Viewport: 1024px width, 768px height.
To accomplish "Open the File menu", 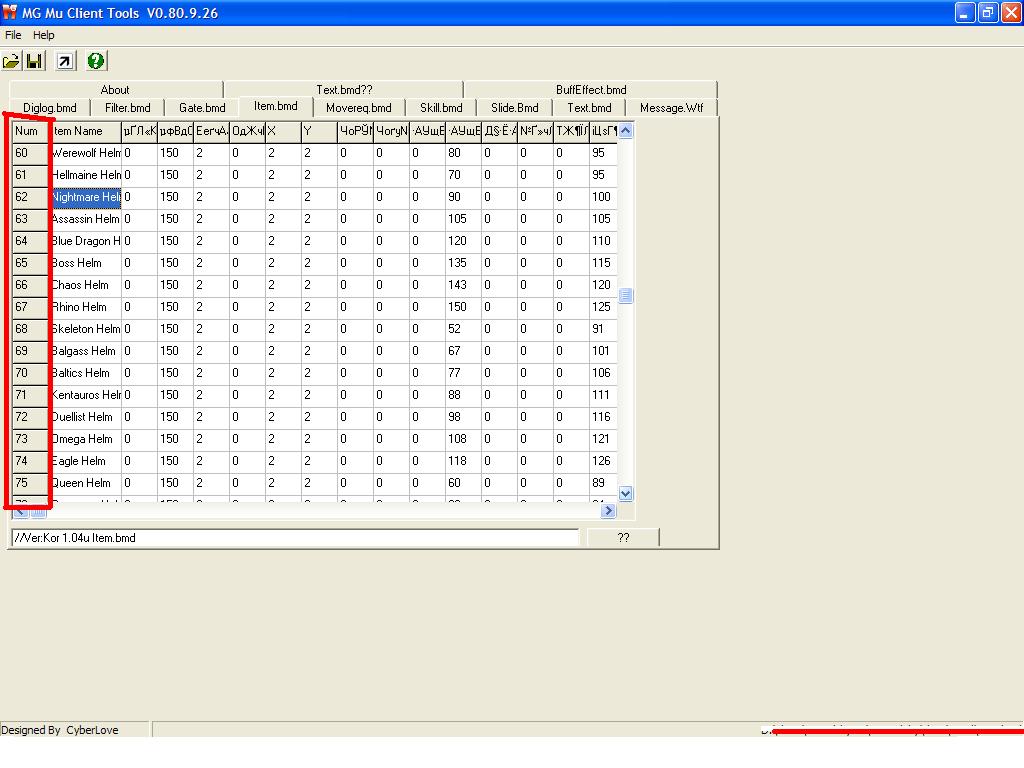I will point(13,35).
